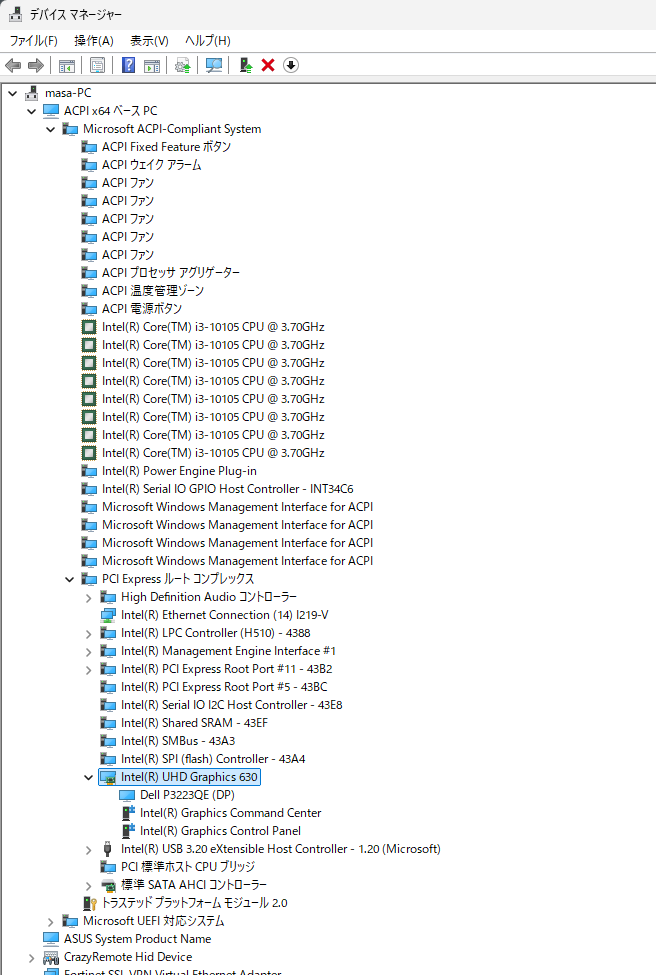Collapse the masa-PC root node

click(12, 93)
